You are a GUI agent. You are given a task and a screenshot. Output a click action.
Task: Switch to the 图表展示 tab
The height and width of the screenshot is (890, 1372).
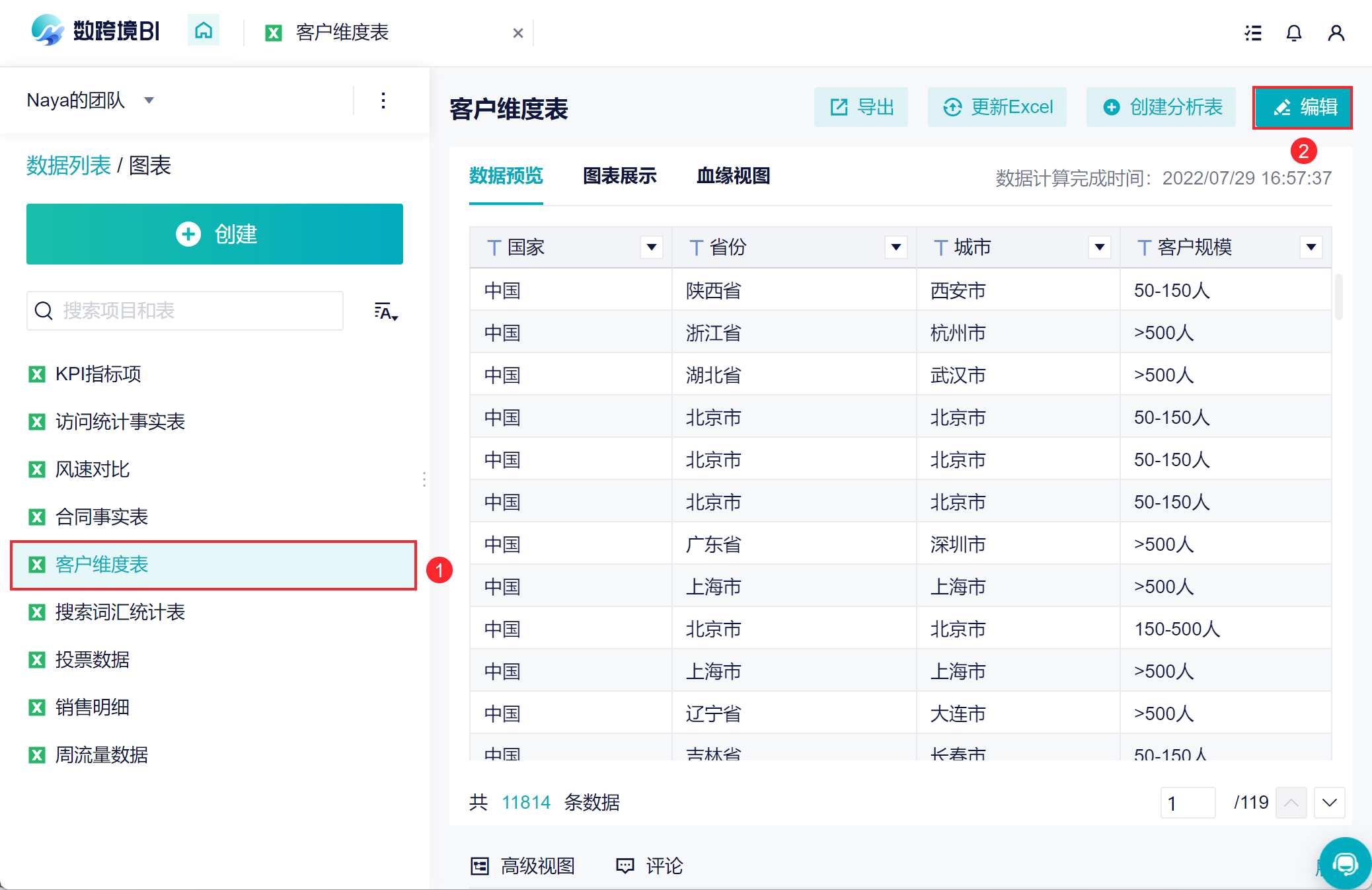619,176
